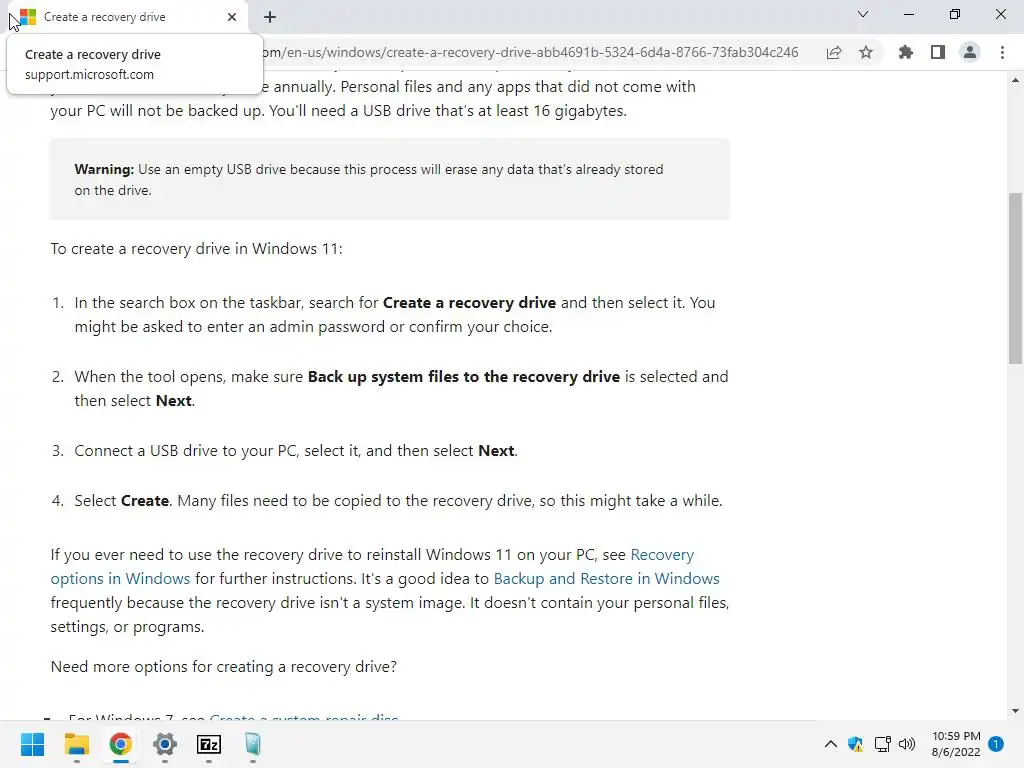Screen dimensions: 1024x768
Task: Open the Chrome profile avatar
Action: [x=970, y=52]
